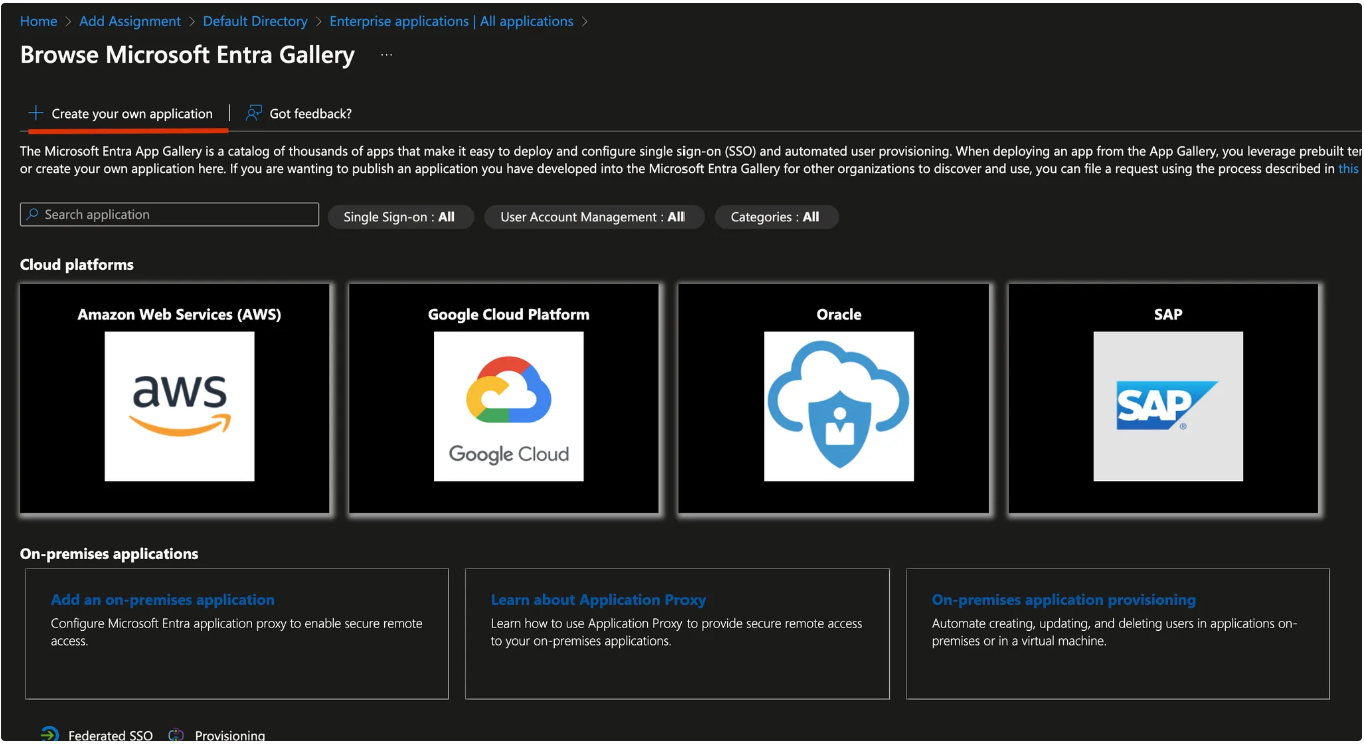Open On-premises application provisioning link
1364x744 pixels.
point(1064,600)
